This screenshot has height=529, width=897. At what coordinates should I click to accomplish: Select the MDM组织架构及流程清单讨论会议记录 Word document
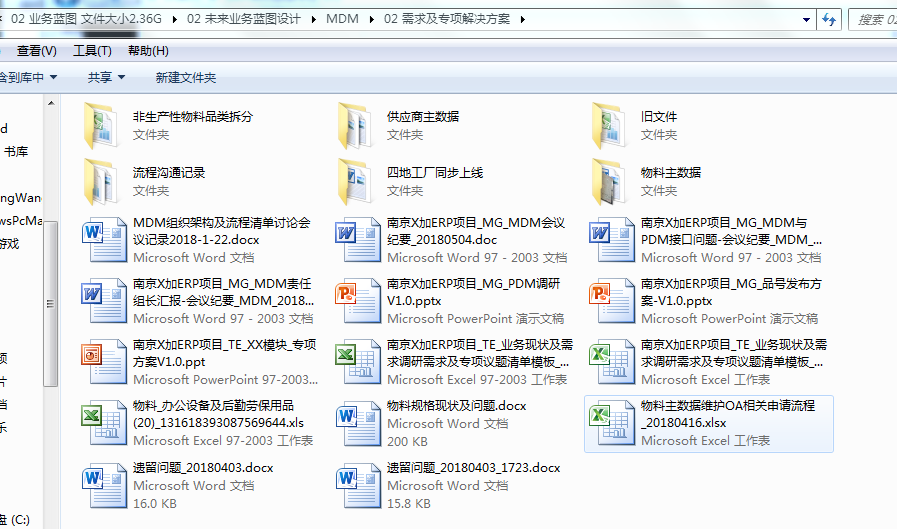[x=221, y=231]
